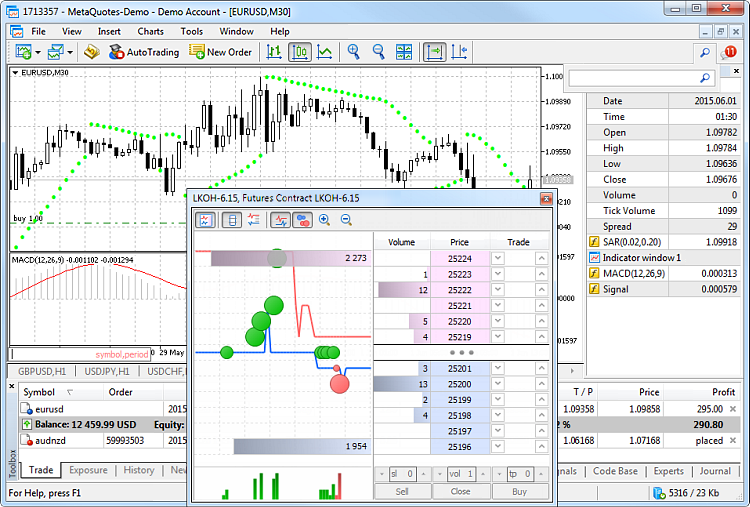Viewport: 750px width, 507px height.
Task: Click Buy in Depth of Market
Action: click(519, 492)
